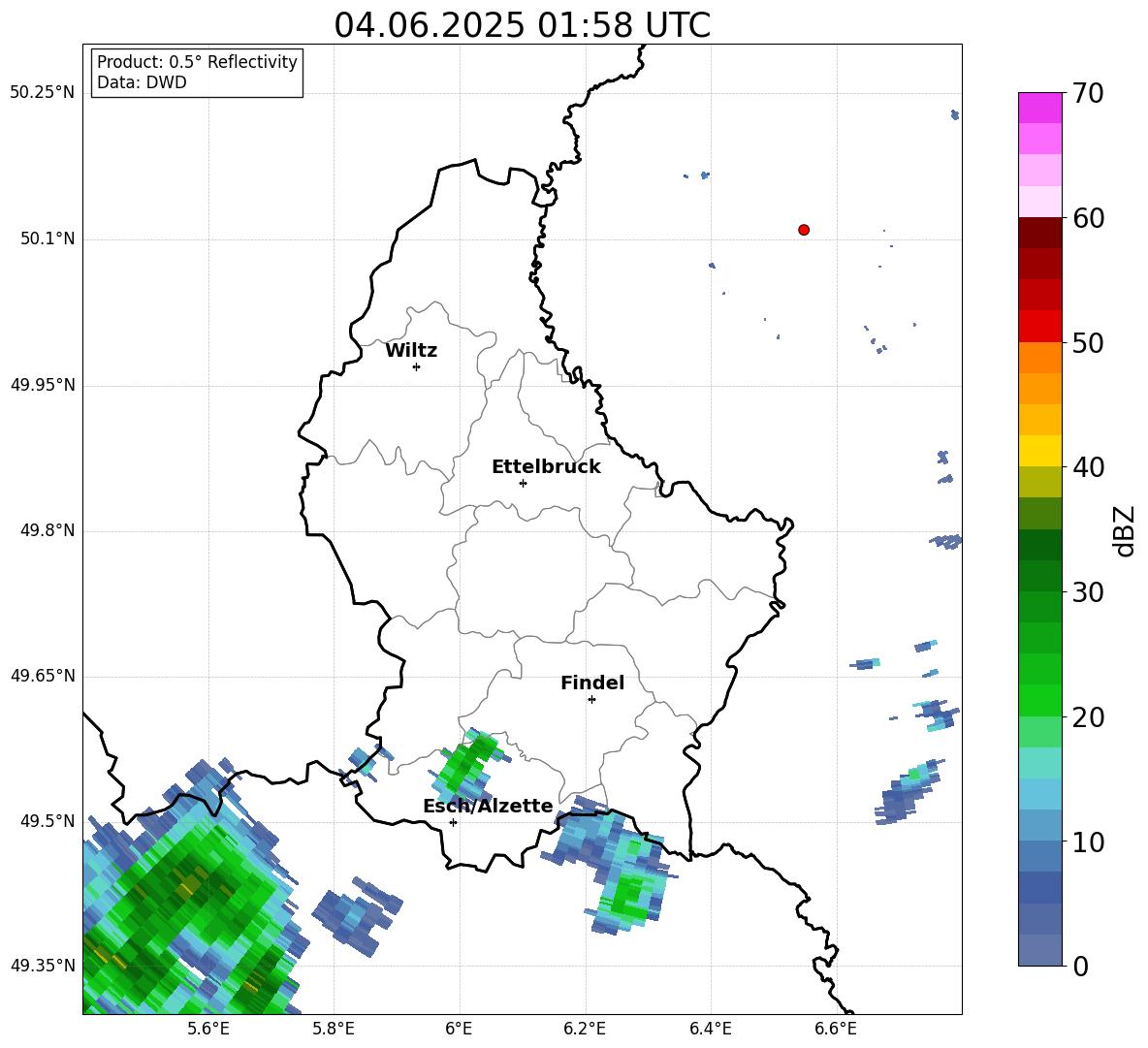This screenshot has height=1048, width=1148.
Task: Click the colorbar tick label 0
Action: (1080, 966)
